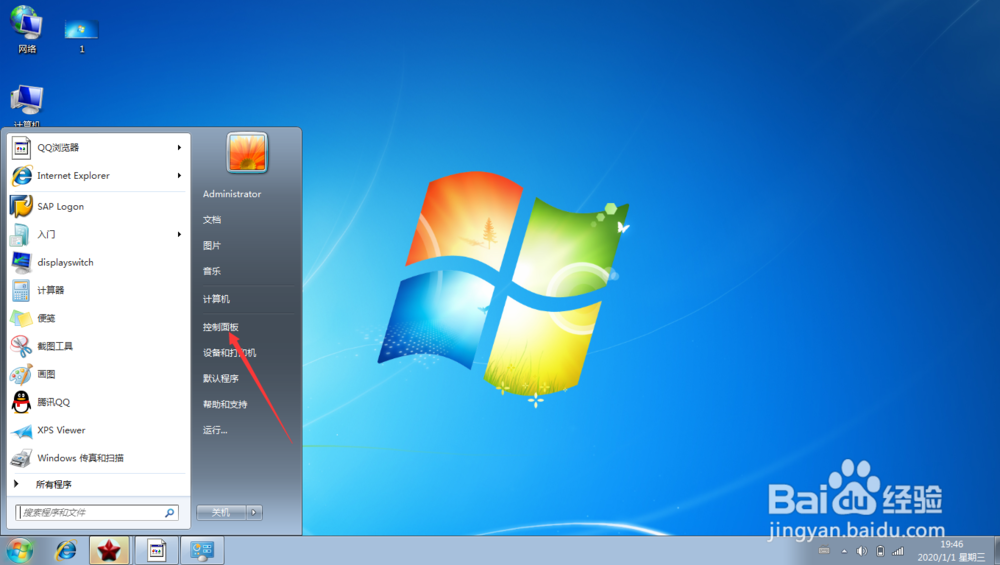Click the 关机 shutdown button
This screenshot has width=1000, height=565.
221,512
